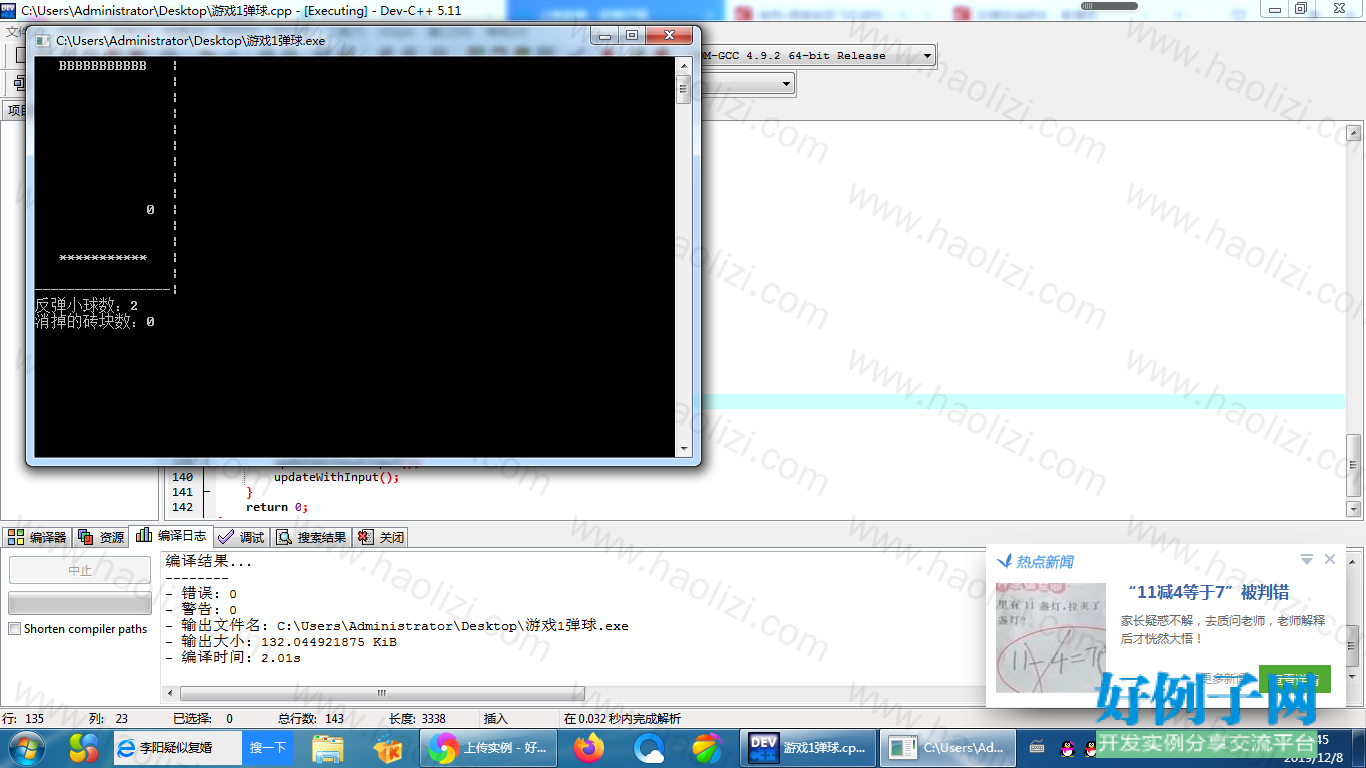
Task: Open the "11减4等于7"被判错 headline
Action: [x=1208, y=592]
